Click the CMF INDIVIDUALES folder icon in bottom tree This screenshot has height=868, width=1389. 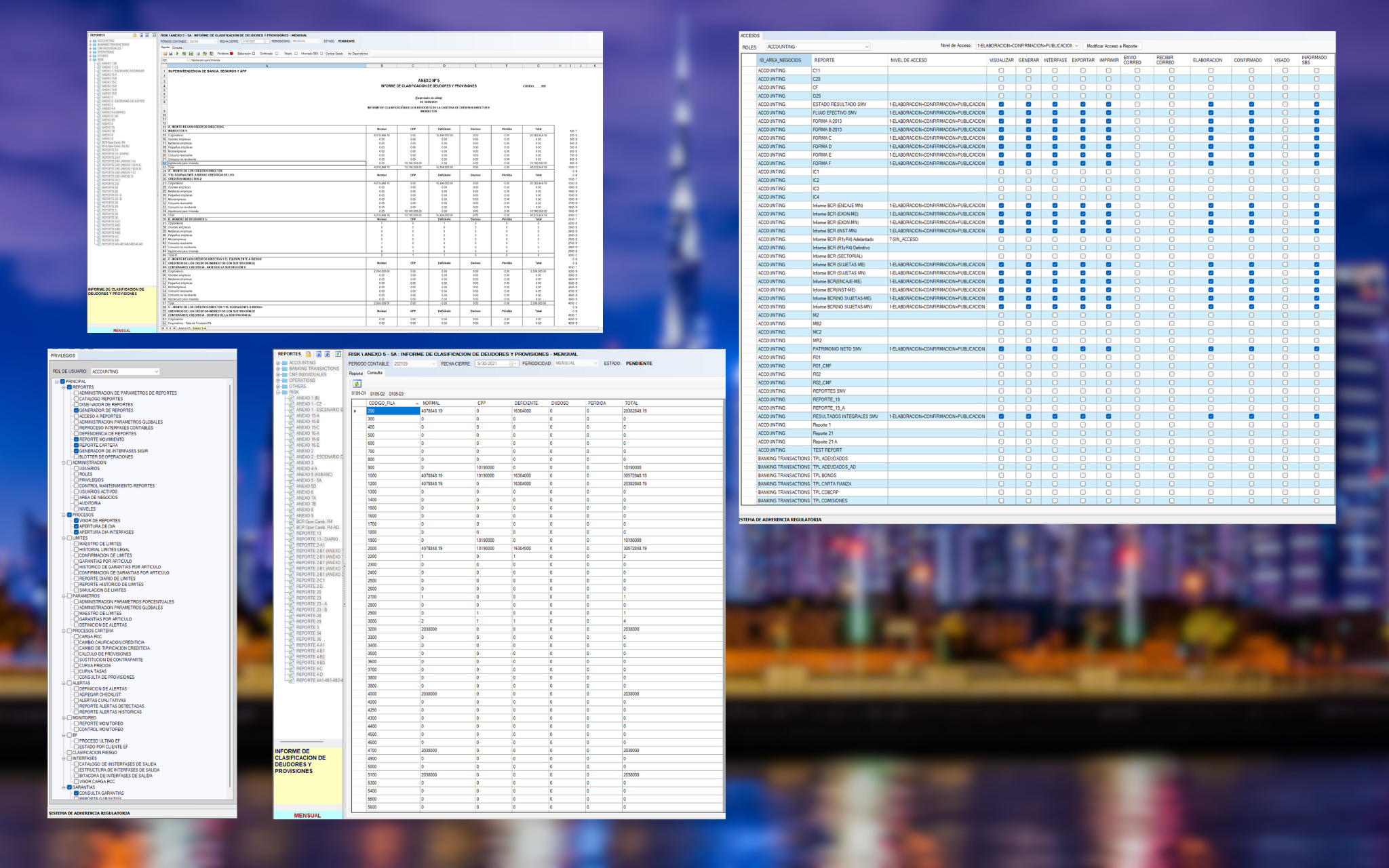coord(285,374)
